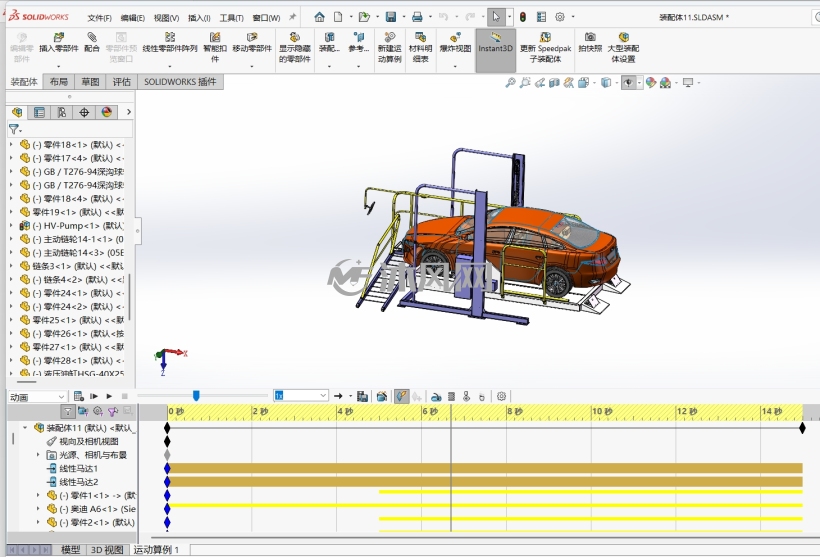Open the 插入(I) menu
Image resolution: width=820 pixels, height=557 pixels.
(199, 18)
